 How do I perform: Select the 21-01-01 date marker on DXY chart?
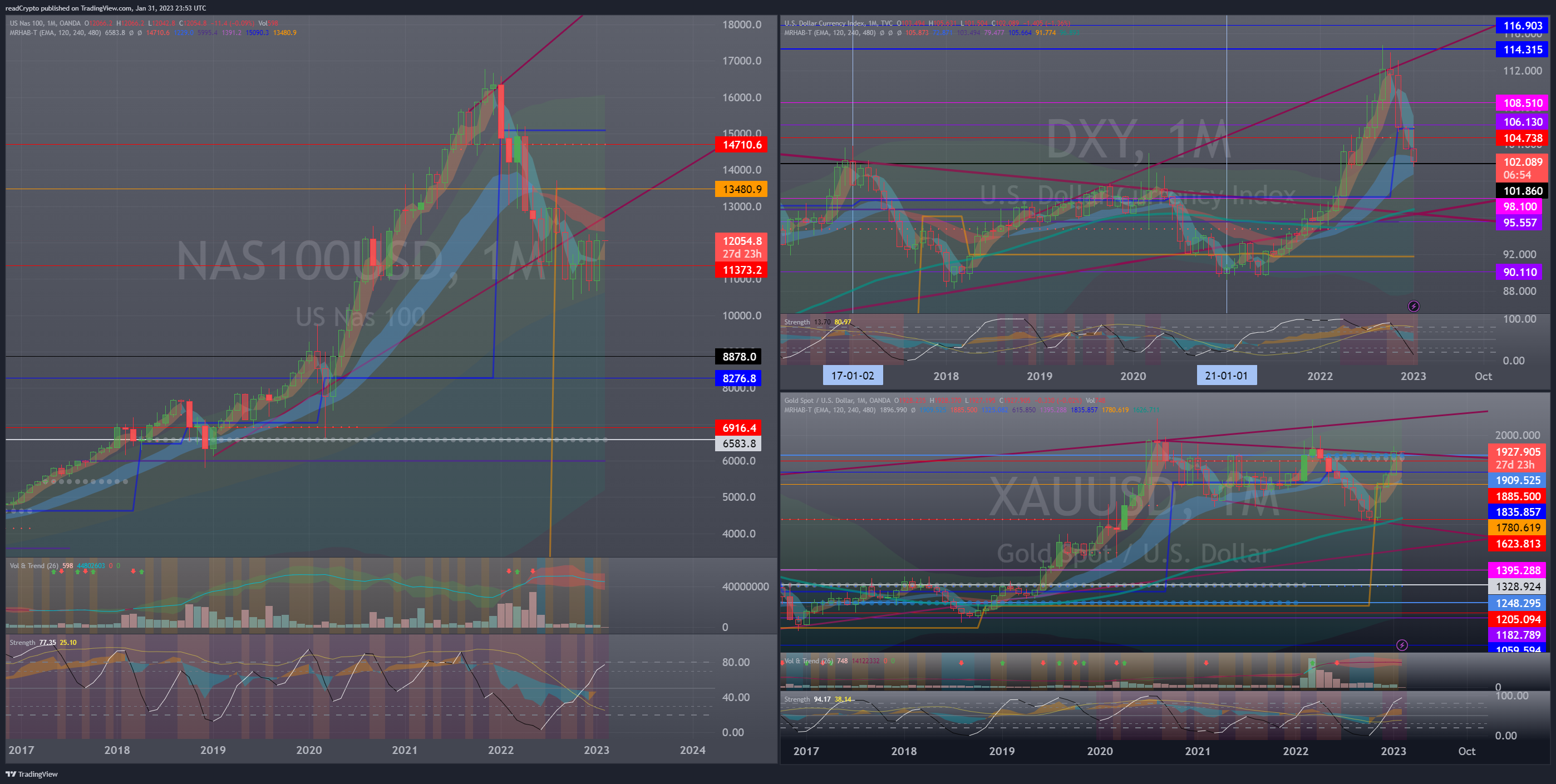coord(1226,376)
